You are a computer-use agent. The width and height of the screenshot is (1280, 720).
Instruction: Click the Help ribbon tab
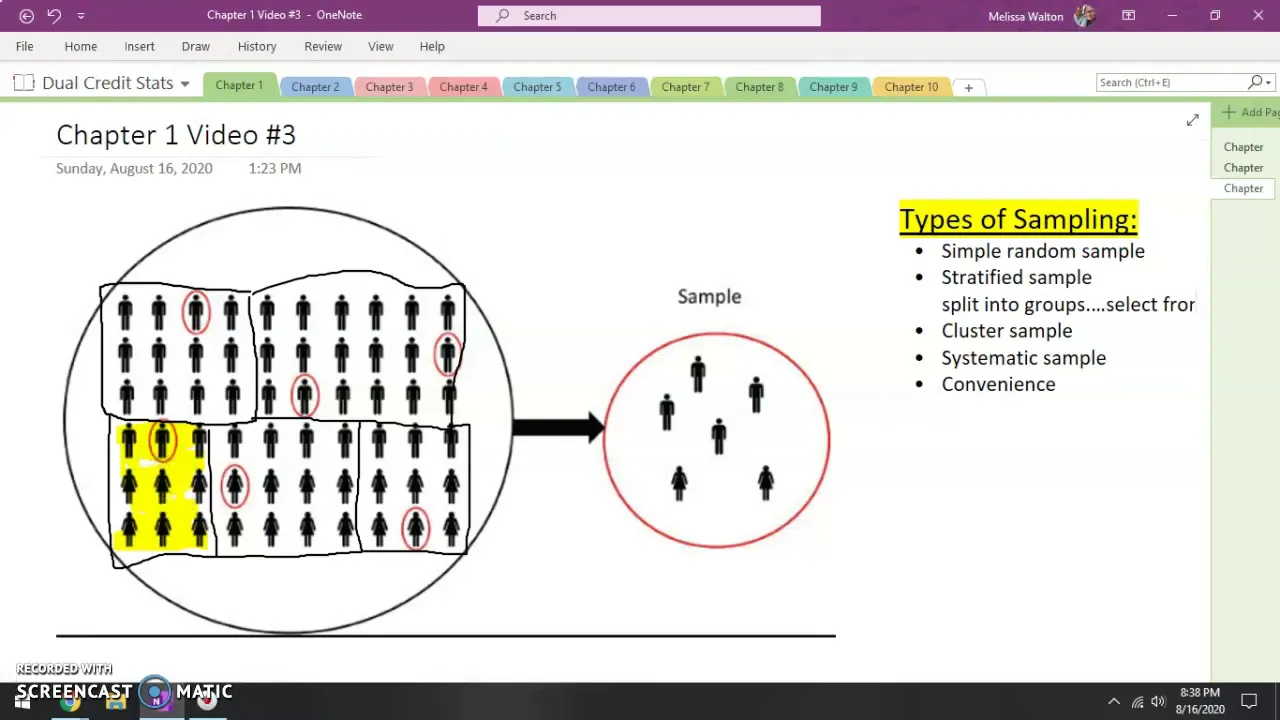coord(432,46)
